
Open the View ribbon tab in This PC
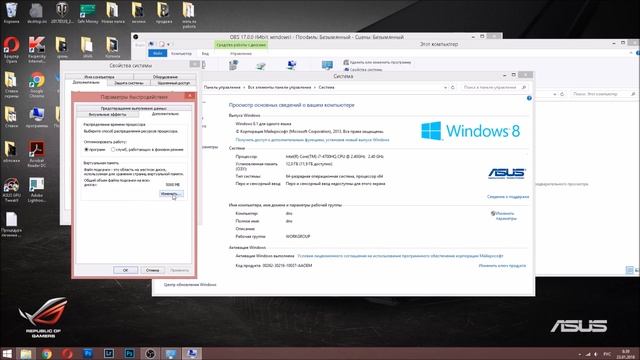tap(205, 53)
